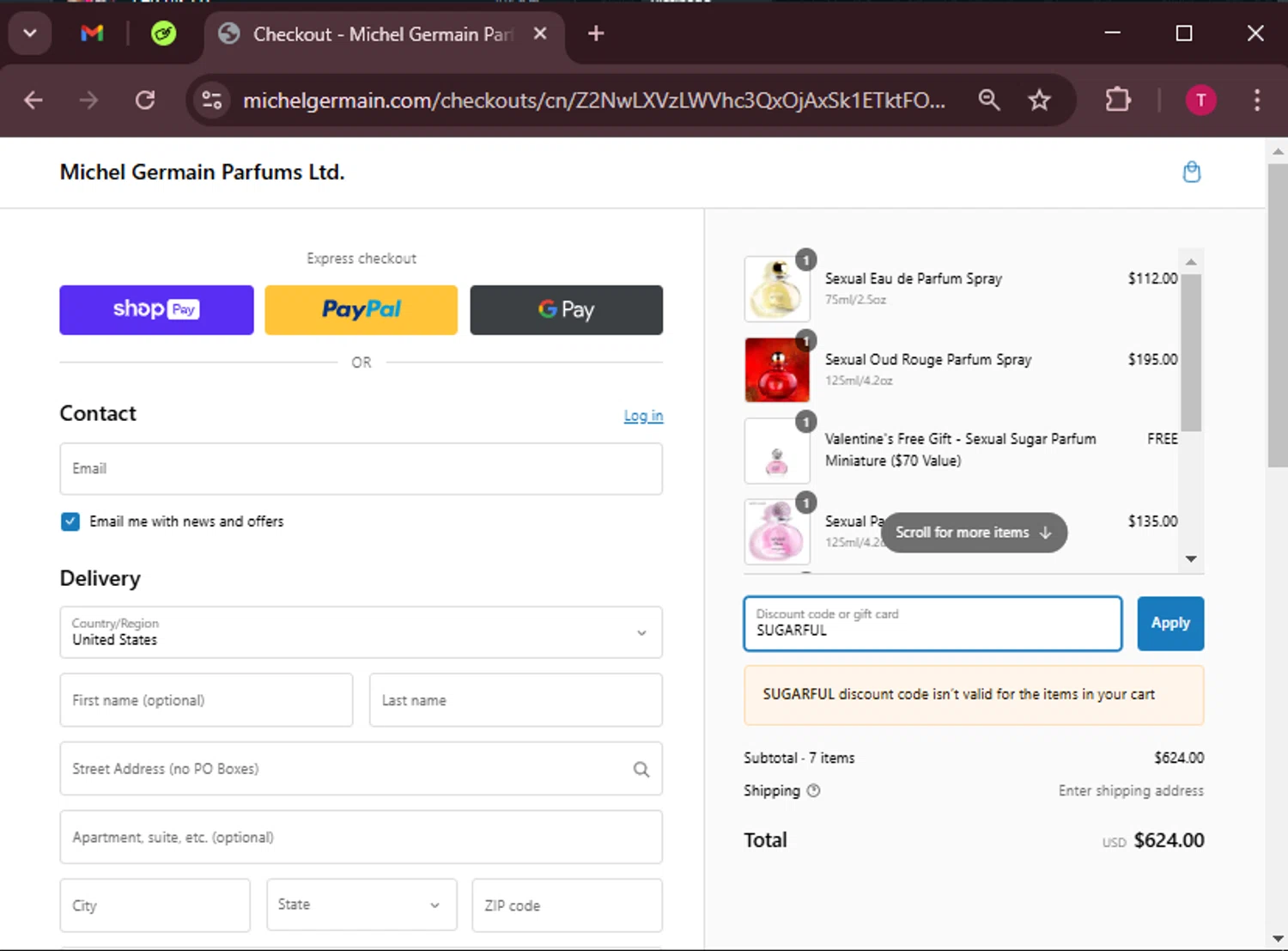This screenshot has height=951, width=1288.
Task: Uncheck Email me with news and offers
Action: point(70,521)
